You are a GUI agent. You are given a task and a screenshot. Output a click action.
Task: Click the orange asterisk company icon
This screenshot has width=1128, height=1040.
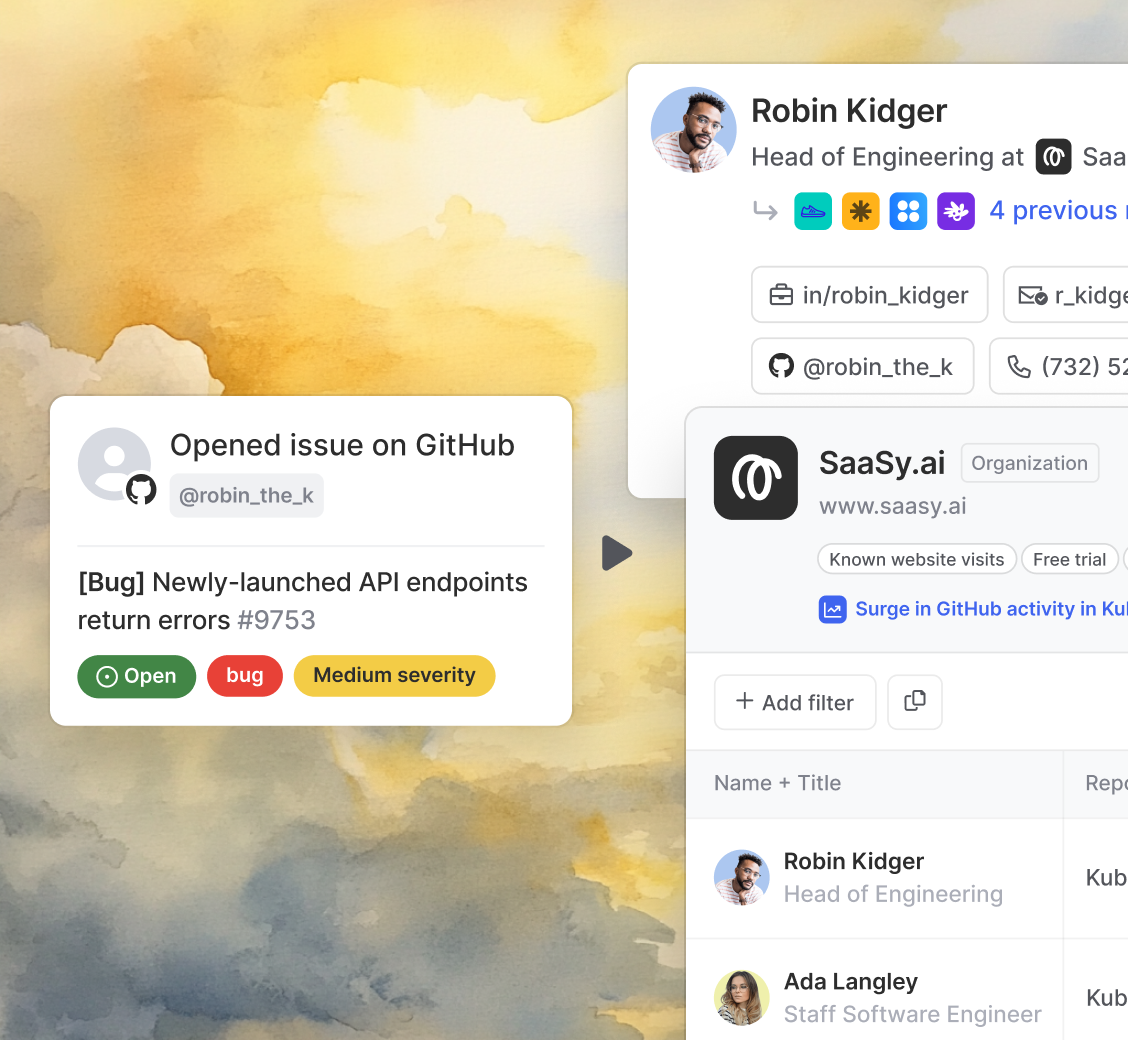860,211
